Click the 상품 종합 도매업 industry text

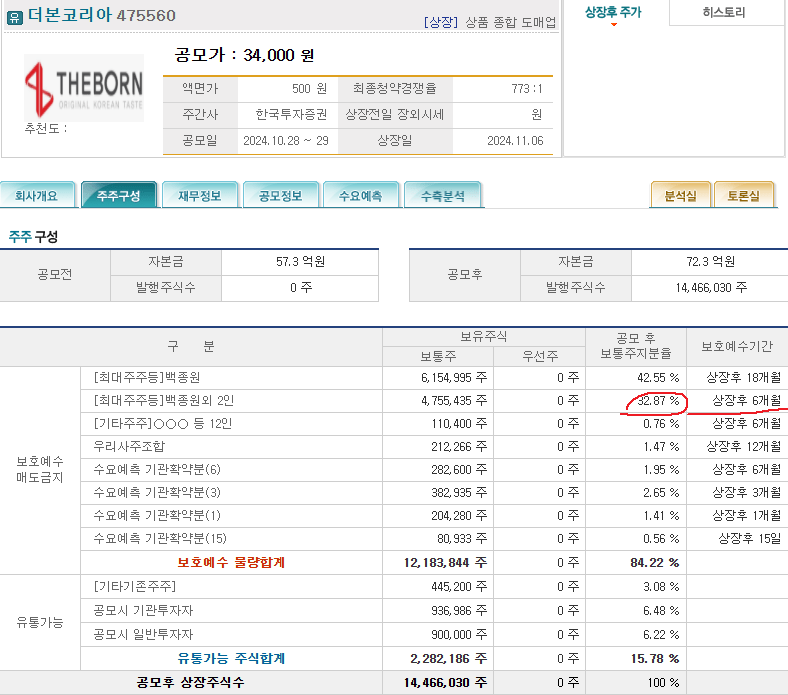coord(511,22)
